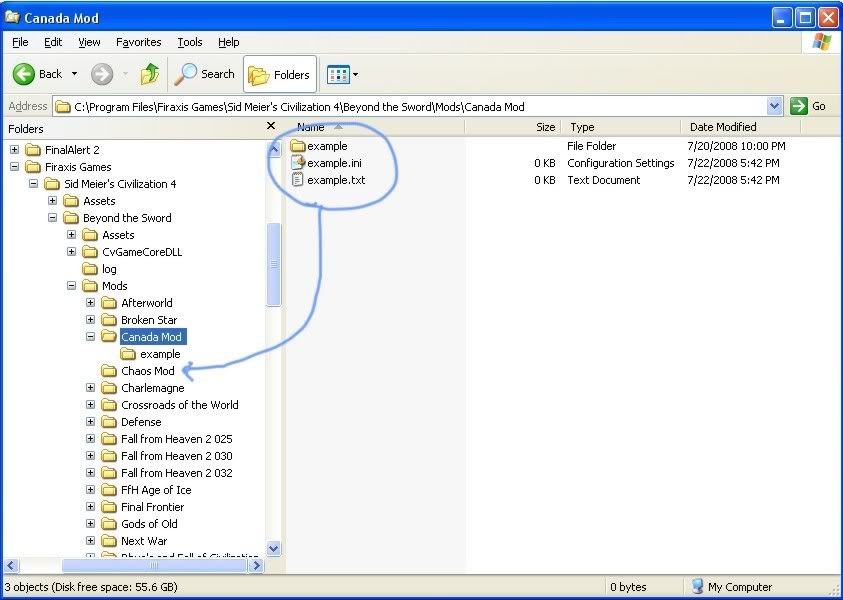Image resolution: width=843 pixels, height=600 pixels.
Task: Select the example.txt file icon
Action: 297,180
